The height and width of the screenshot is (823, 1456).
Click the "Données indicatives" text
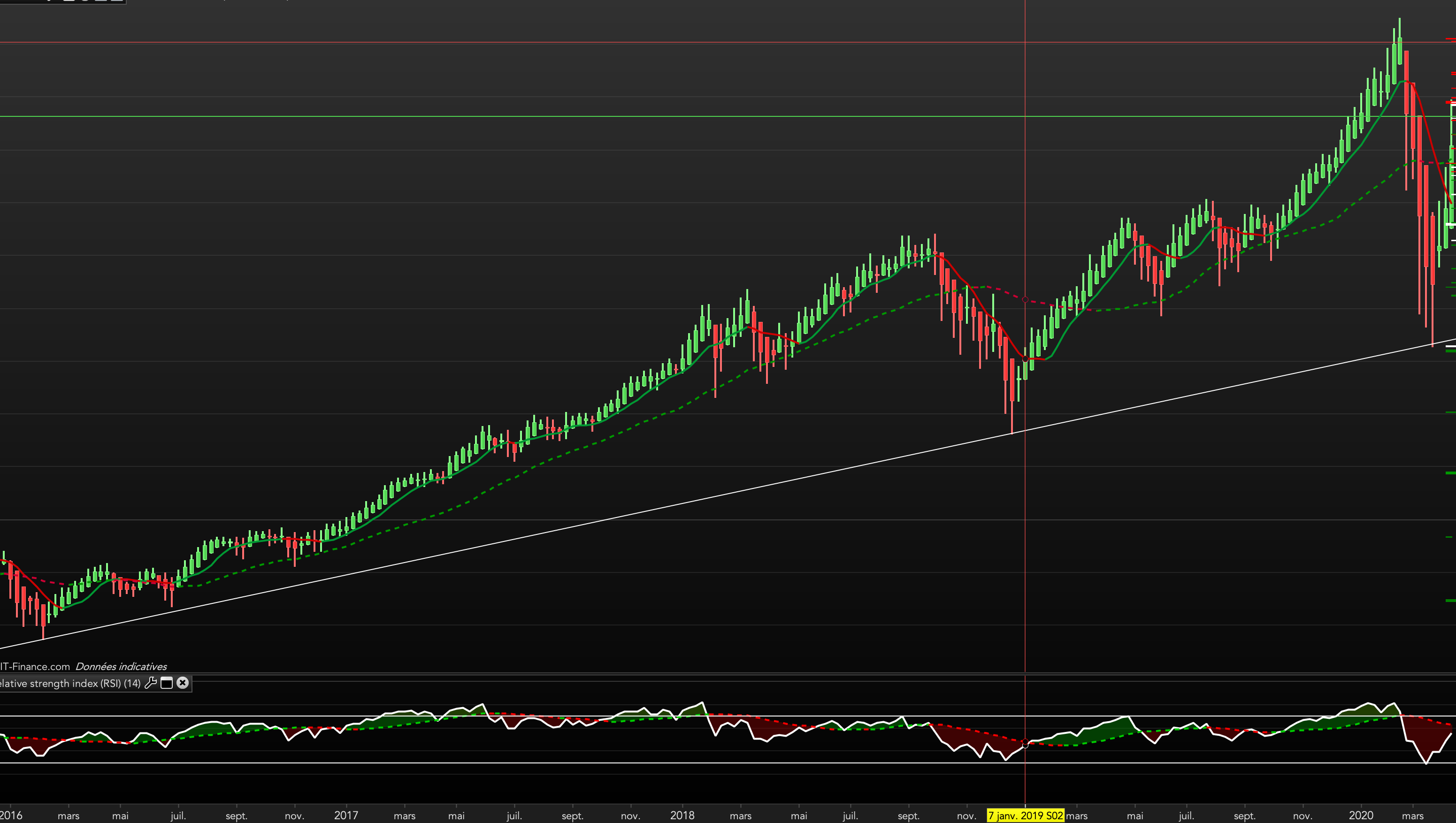click(x=121, y=666)
